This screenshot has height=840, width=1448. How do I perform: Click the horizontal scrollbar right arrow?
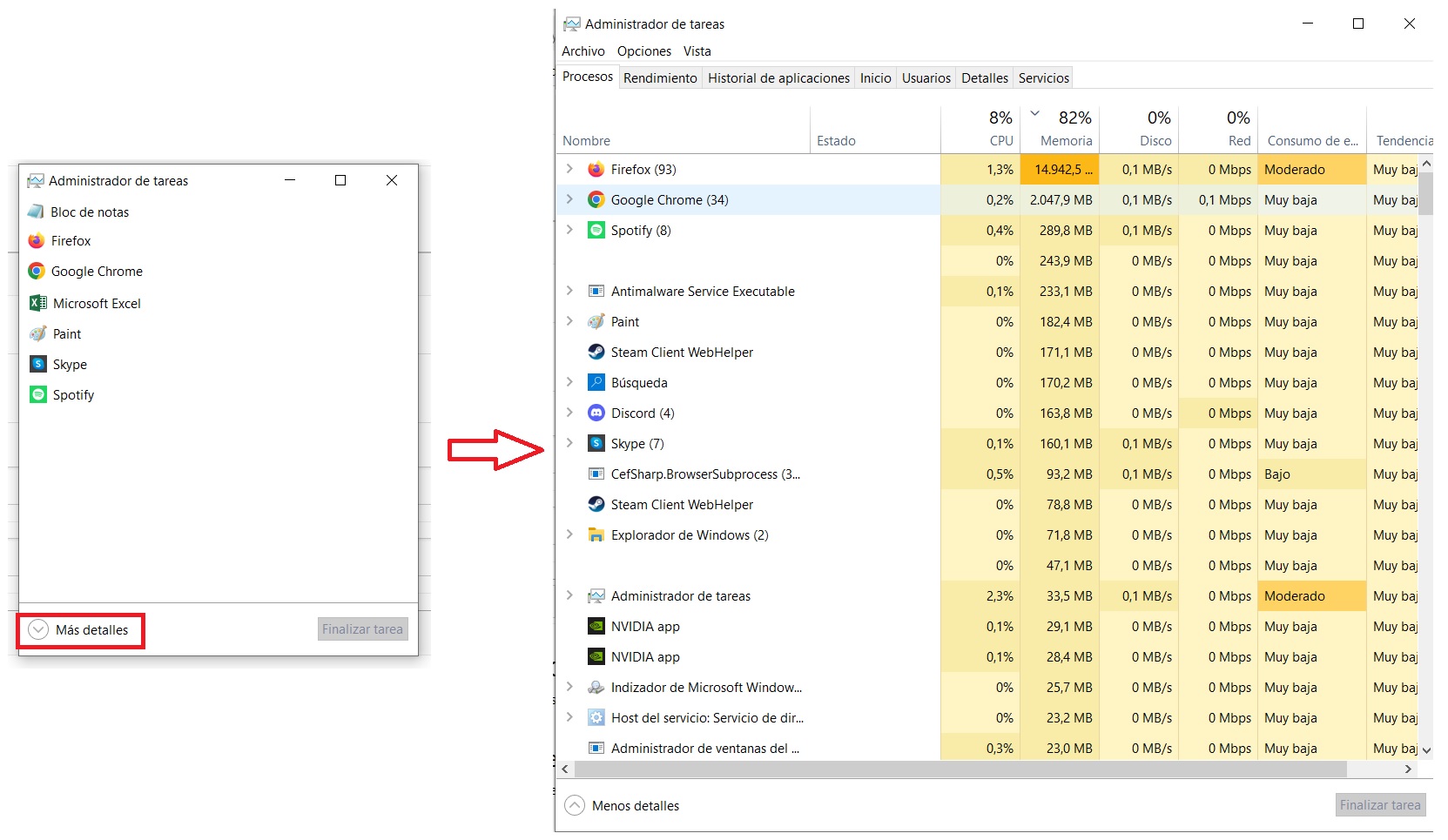click(x=1408, y=769)
